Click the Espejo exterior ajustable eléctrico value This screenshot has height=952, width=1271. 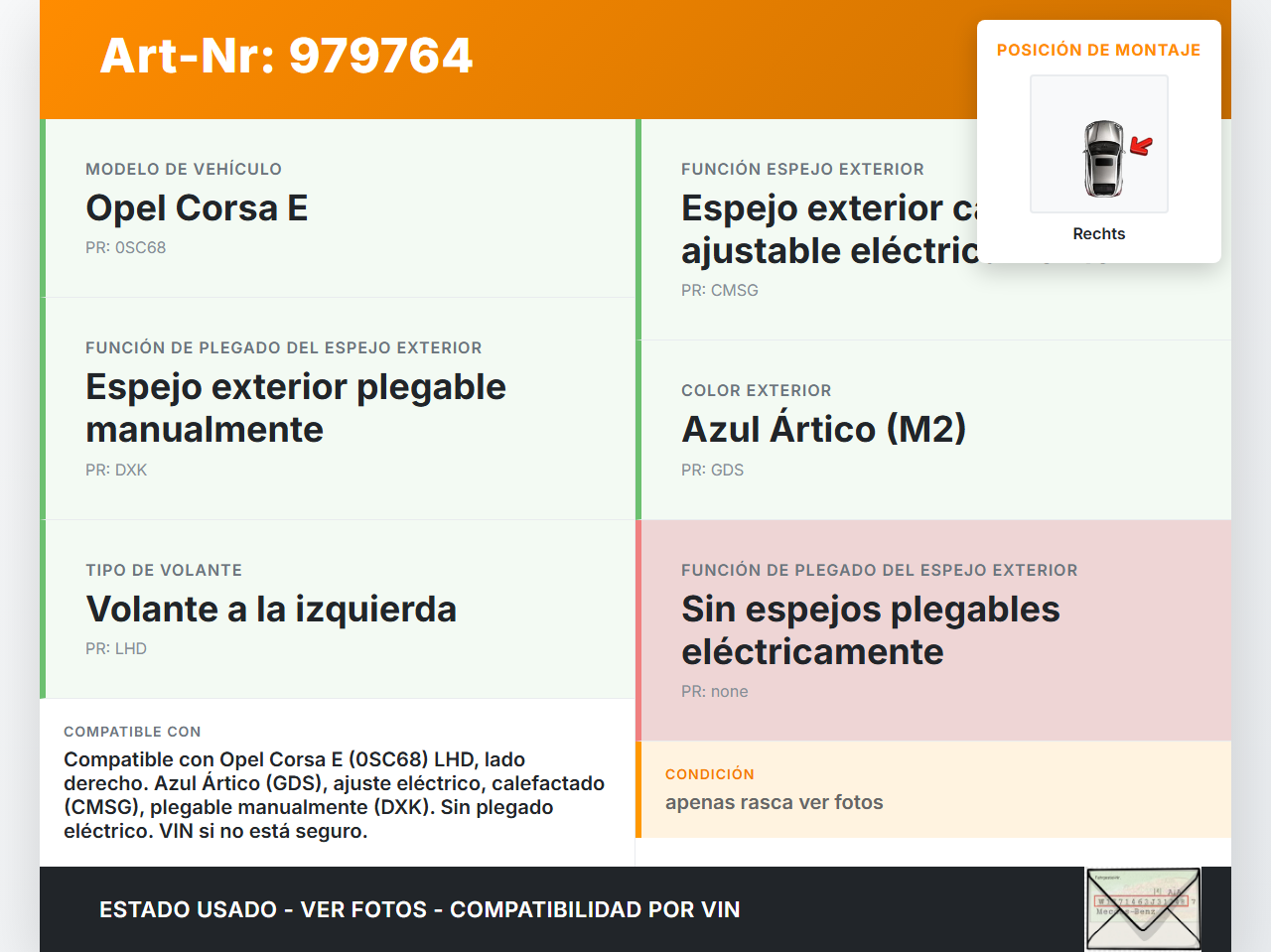[830, 229]
